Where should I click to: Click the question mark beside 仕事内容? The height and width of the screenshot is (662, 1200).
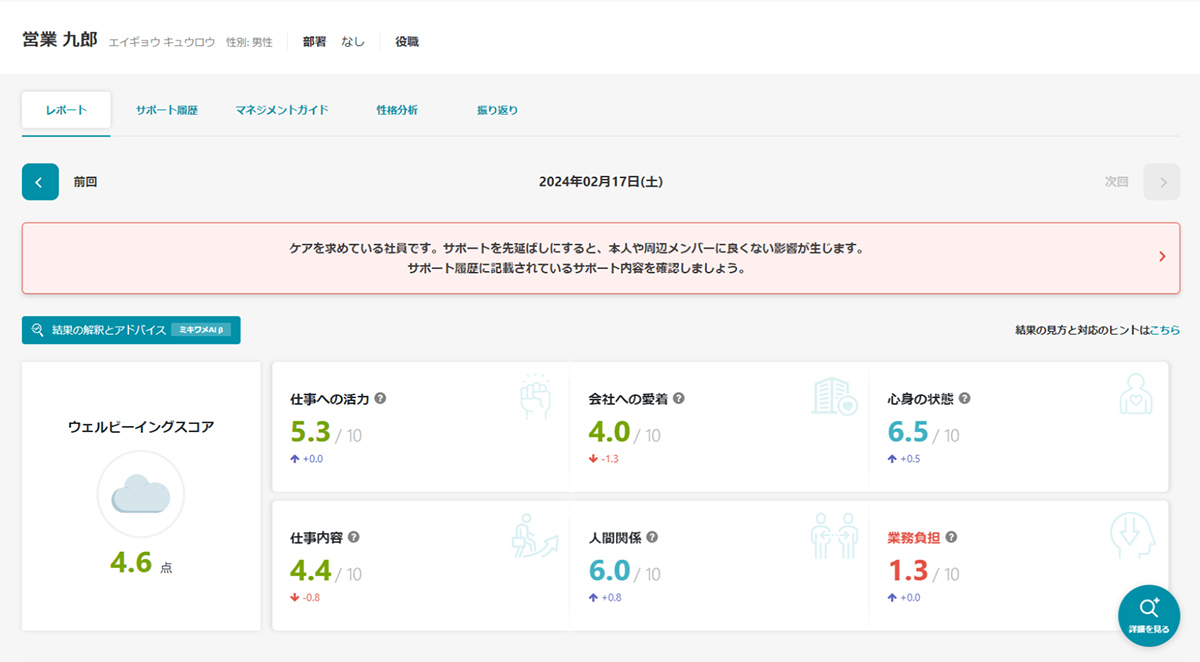353,538
